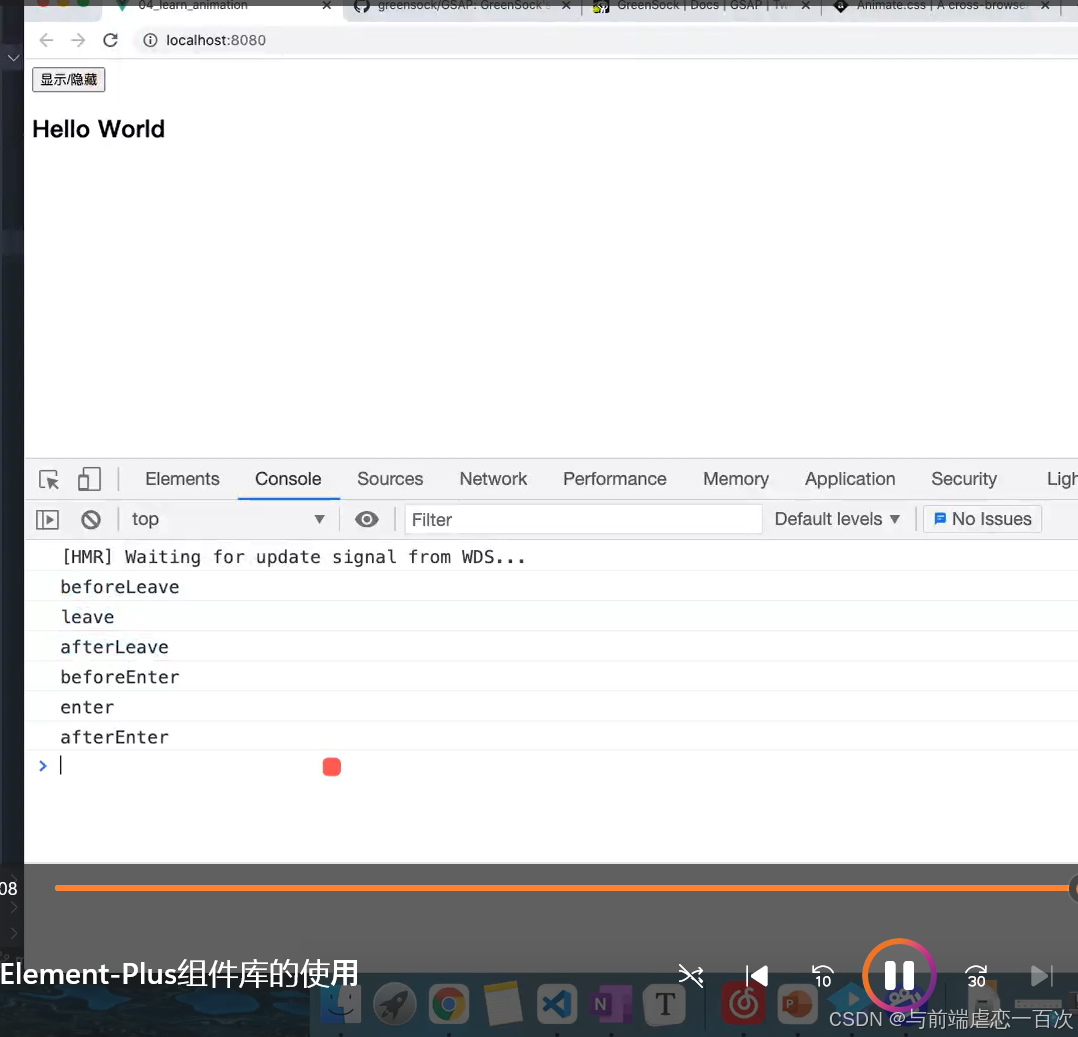The image size is (1078, 1037).
Task: Click the localhost:8080 address bar
Action: click(x=216, y=41)
